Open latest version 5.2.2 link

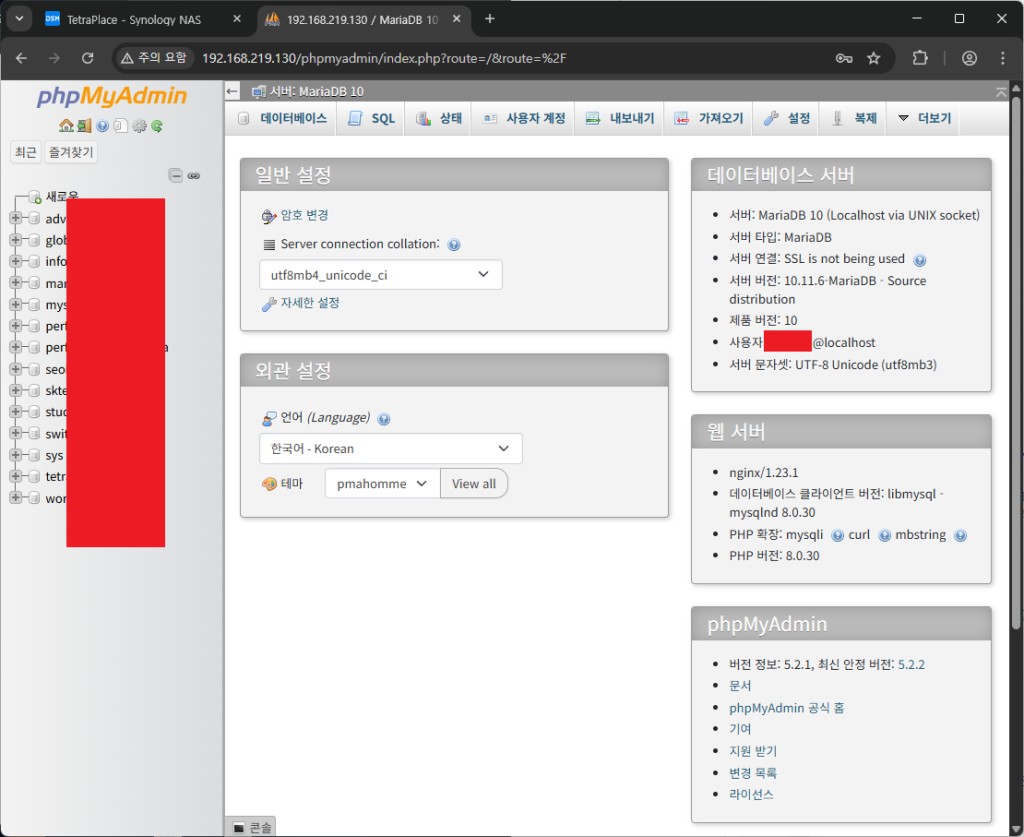pyautogui.click(x=911, y=665)
